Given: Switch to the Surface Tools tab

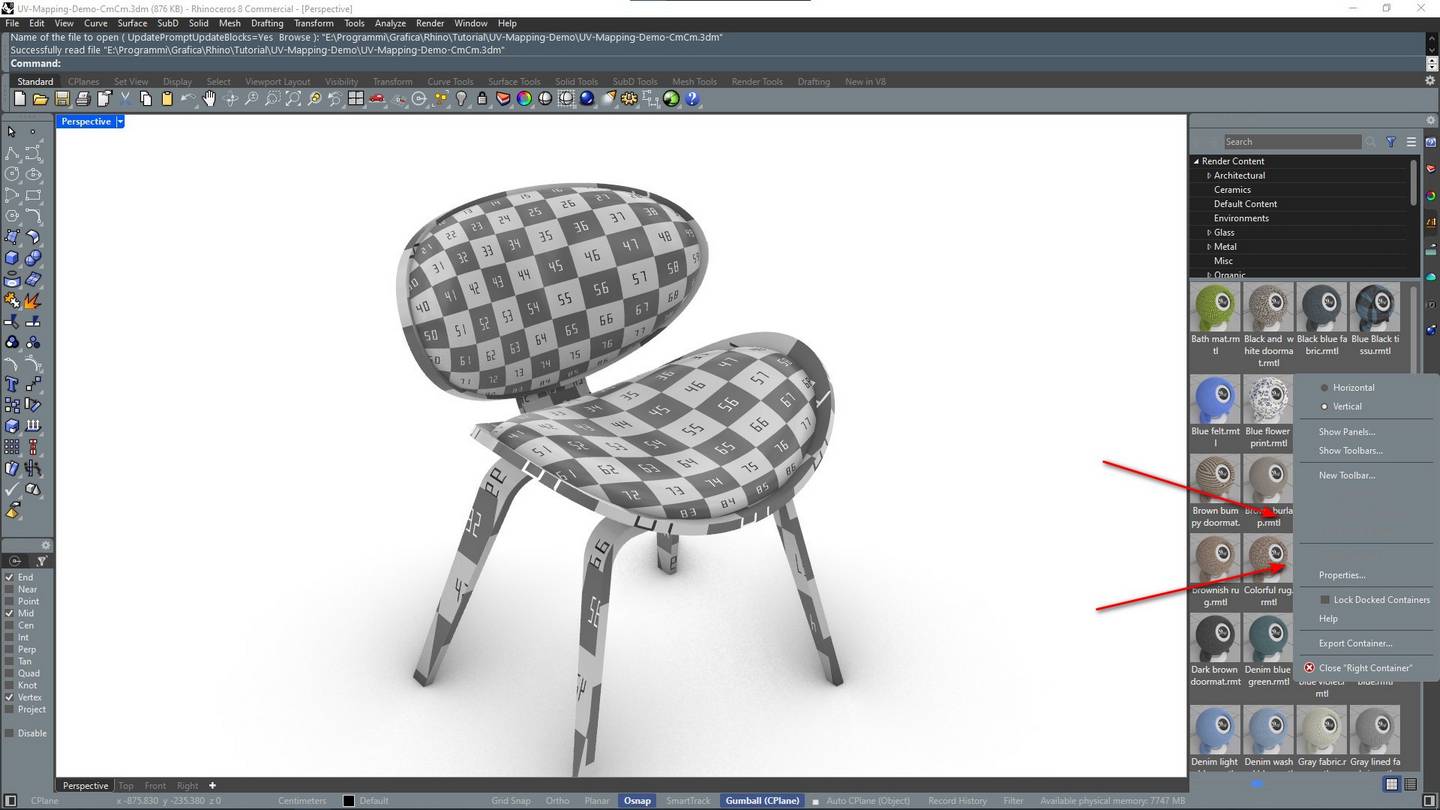Looking at the screenshot, I should click(514, 81).
